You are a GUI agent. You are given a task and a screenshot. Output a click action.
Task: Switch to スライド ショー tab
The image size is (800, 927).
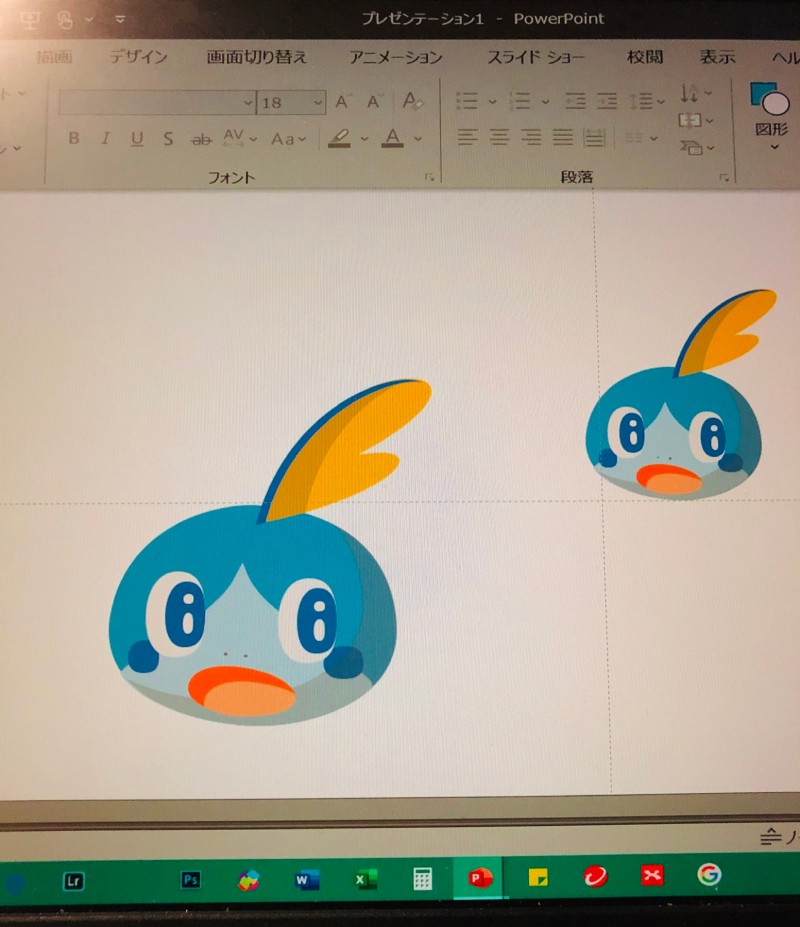[x=536, y=57]
